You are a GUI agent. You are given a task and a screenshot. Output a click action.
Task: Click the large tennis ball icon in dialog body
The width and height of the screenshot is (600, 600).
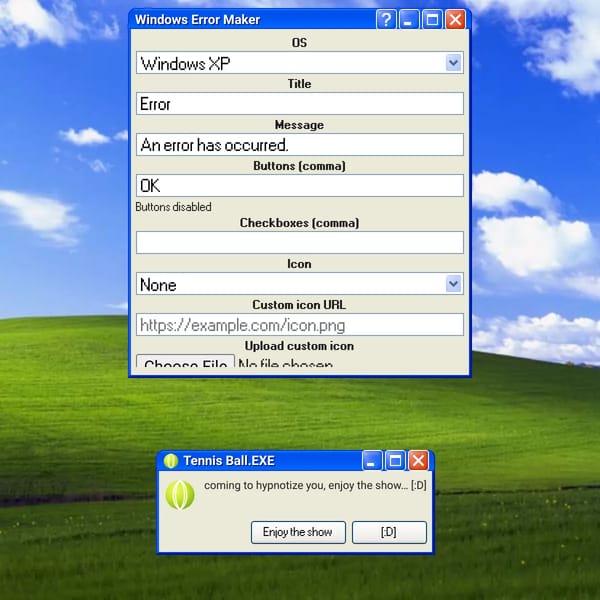coord(180,495)
